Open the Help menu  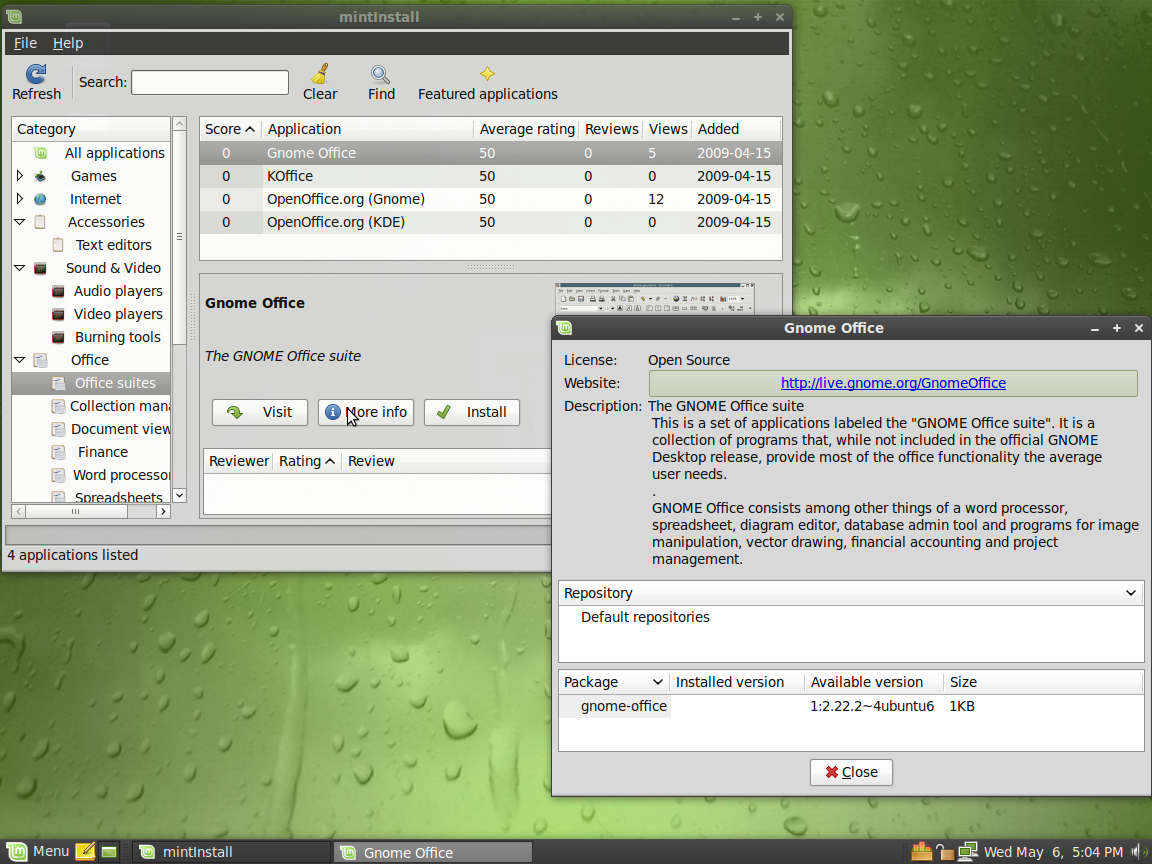pos(68,43)
